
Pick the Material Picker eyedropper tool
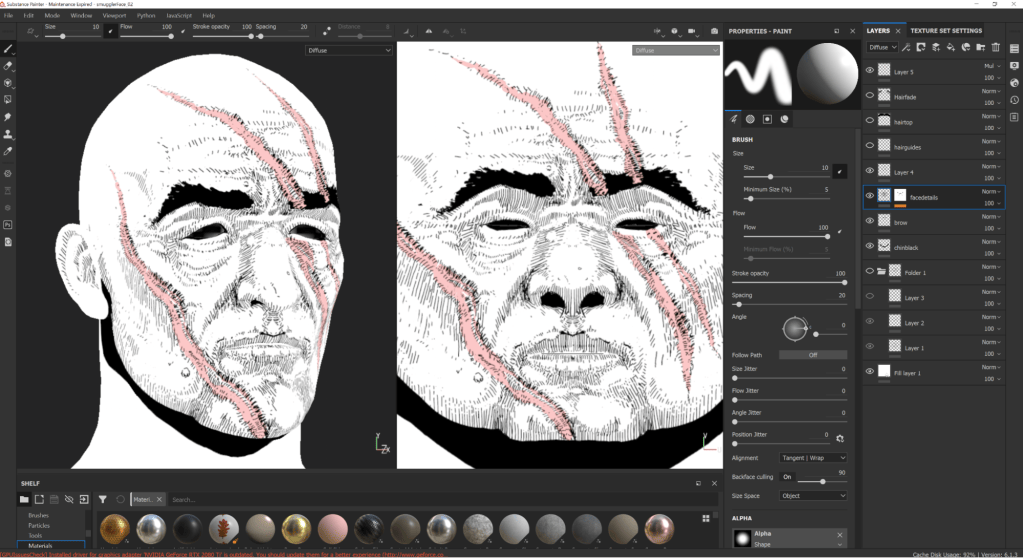8,151
